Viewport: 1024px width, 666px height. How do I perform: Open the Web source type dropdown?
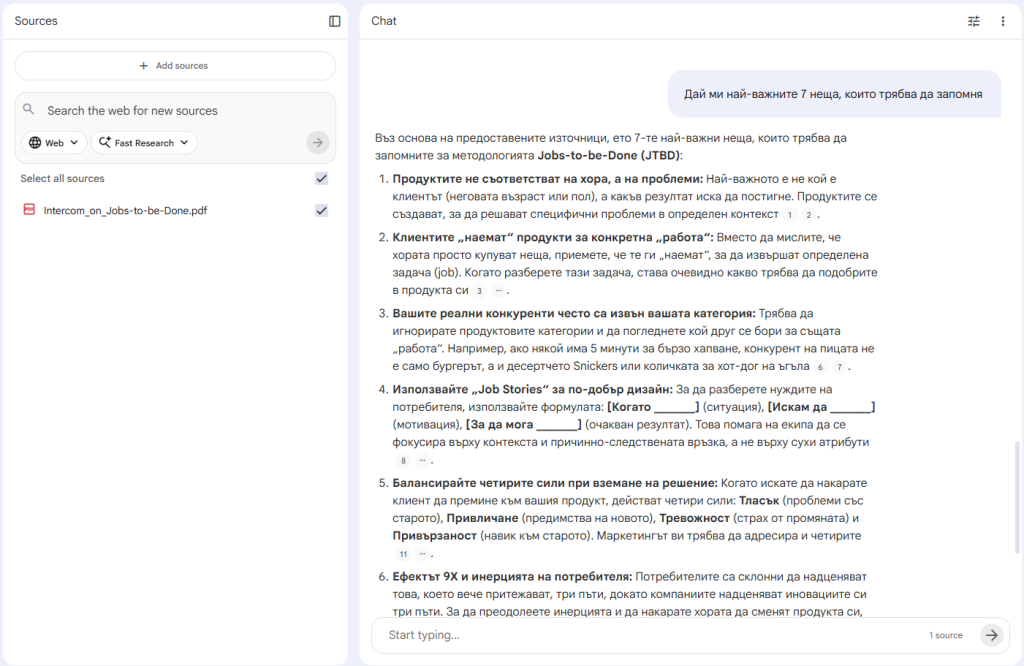[54, 143]
